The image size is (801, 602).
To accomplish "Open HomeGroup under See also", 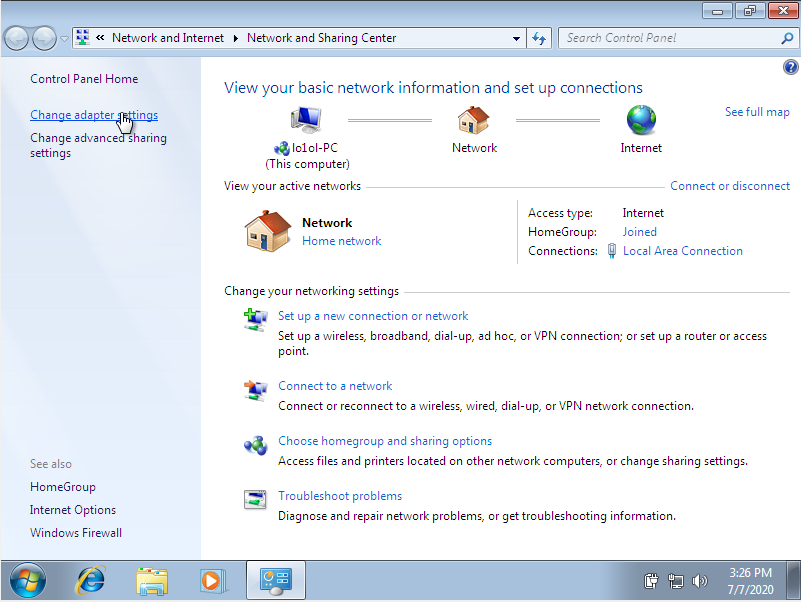I will 63,487.
